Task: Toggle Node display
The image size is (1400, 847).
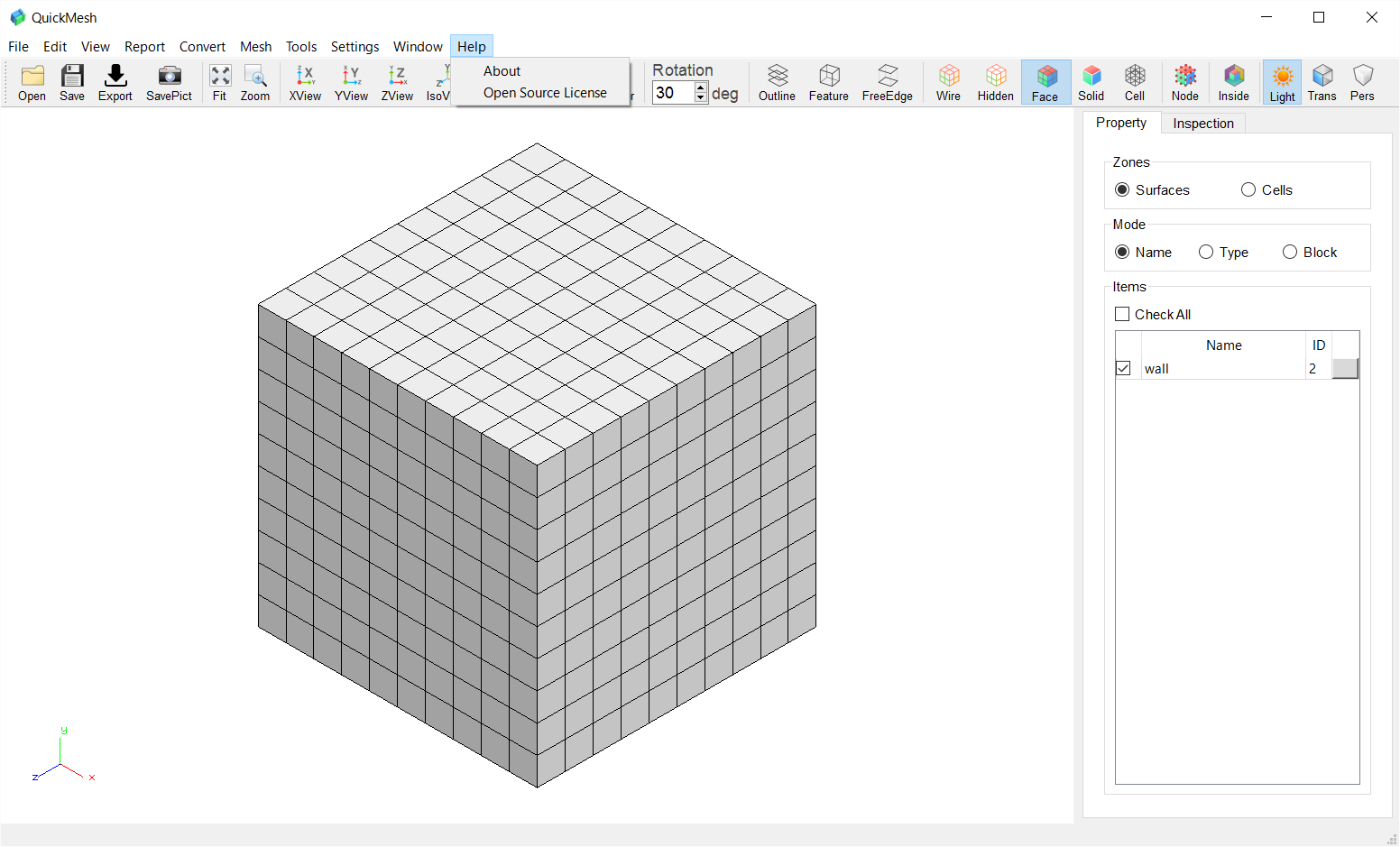Action: [x=1184, y=83]
